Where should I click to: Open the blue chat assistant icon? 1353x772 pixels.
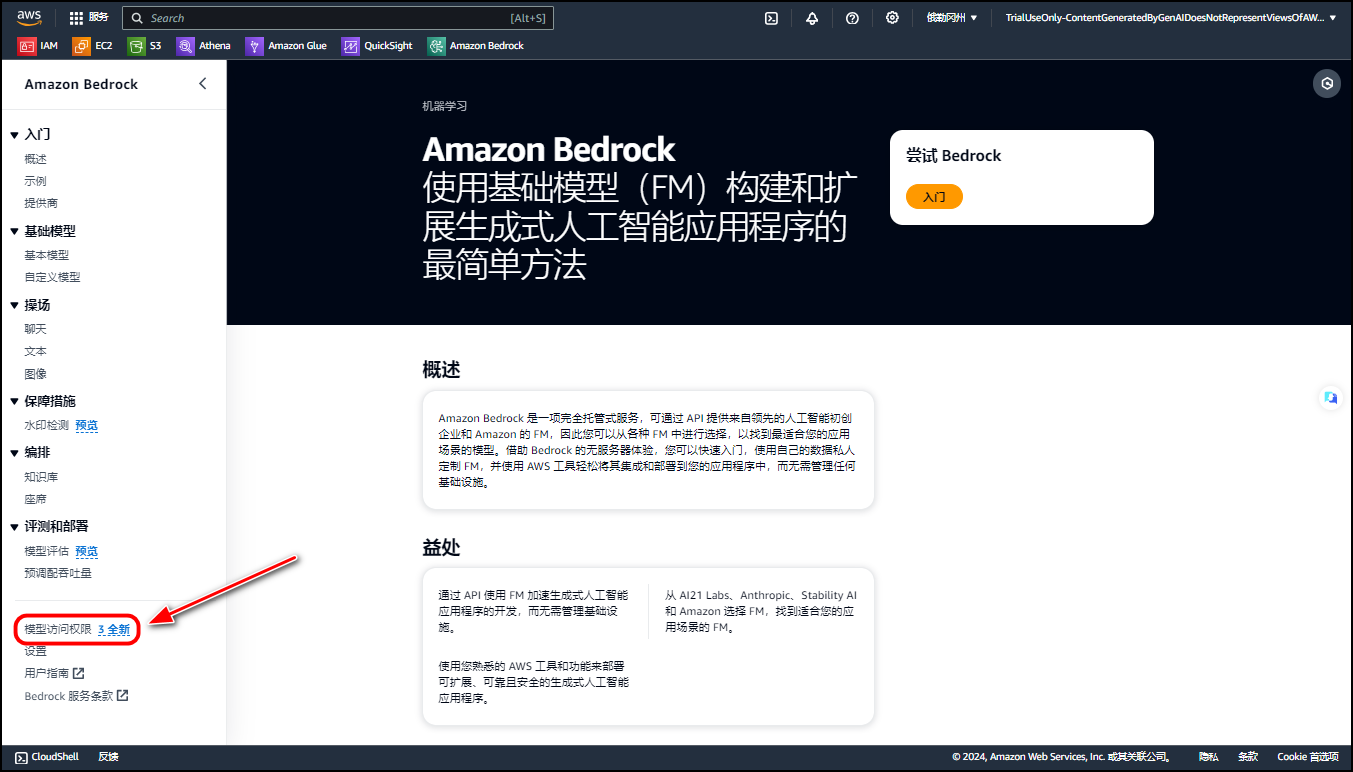(1330, 398)
